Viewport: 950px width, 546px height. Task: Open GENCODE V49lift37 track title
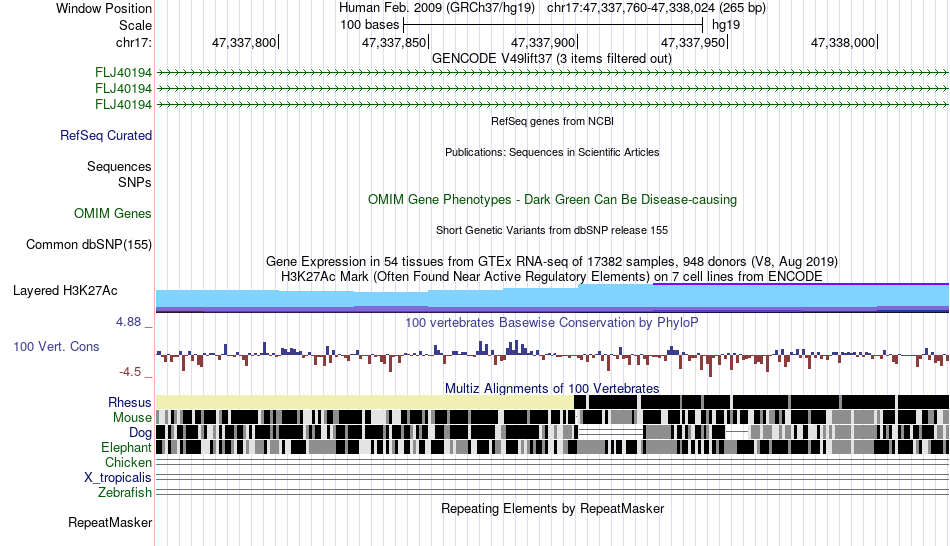coord(552,59)
